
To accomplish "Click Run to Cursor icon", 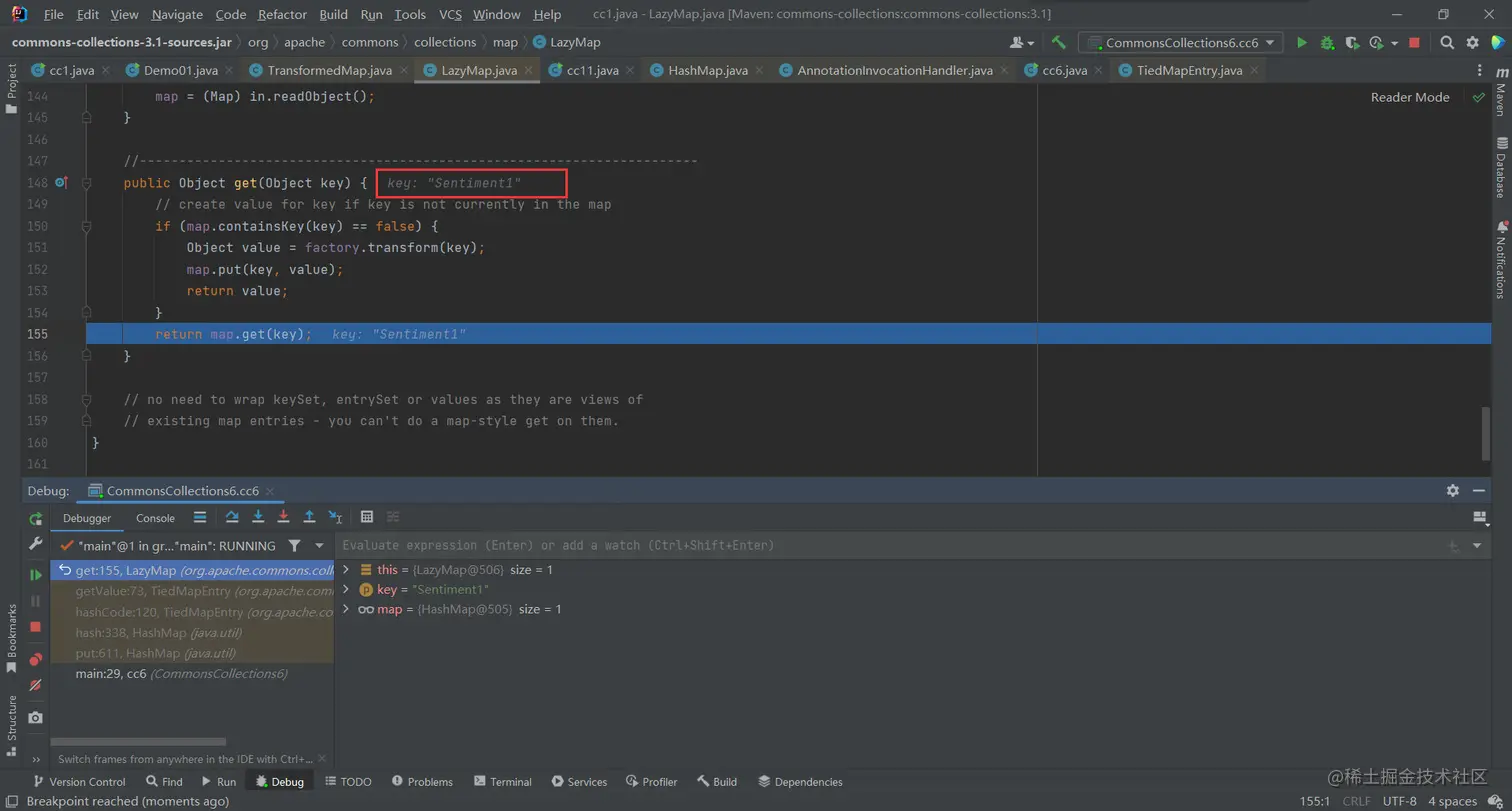I will [335, 517].
